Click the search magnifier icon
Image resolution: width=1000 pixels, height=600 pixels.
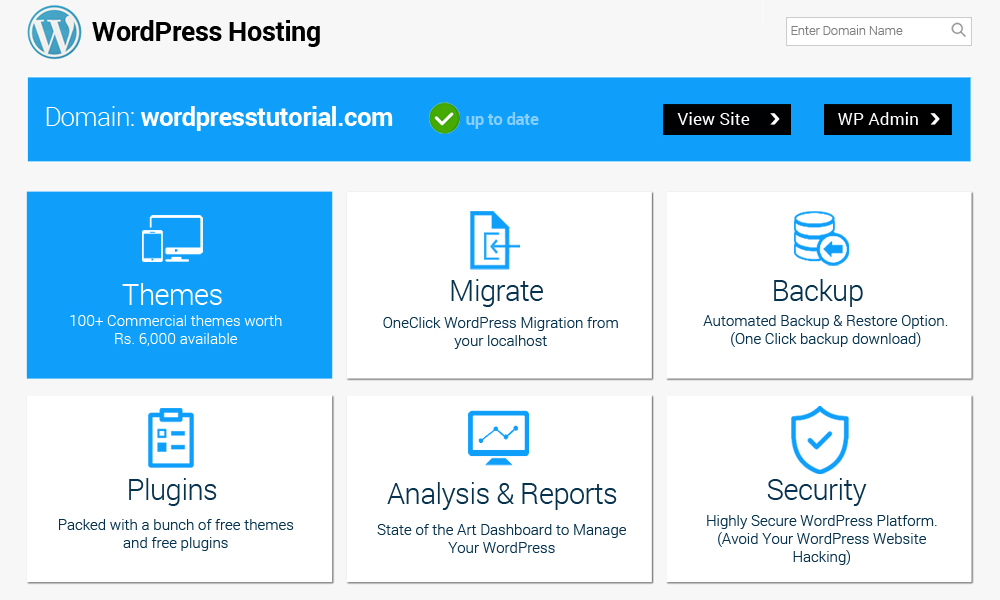pyautogui.click(x=958, y=31)
